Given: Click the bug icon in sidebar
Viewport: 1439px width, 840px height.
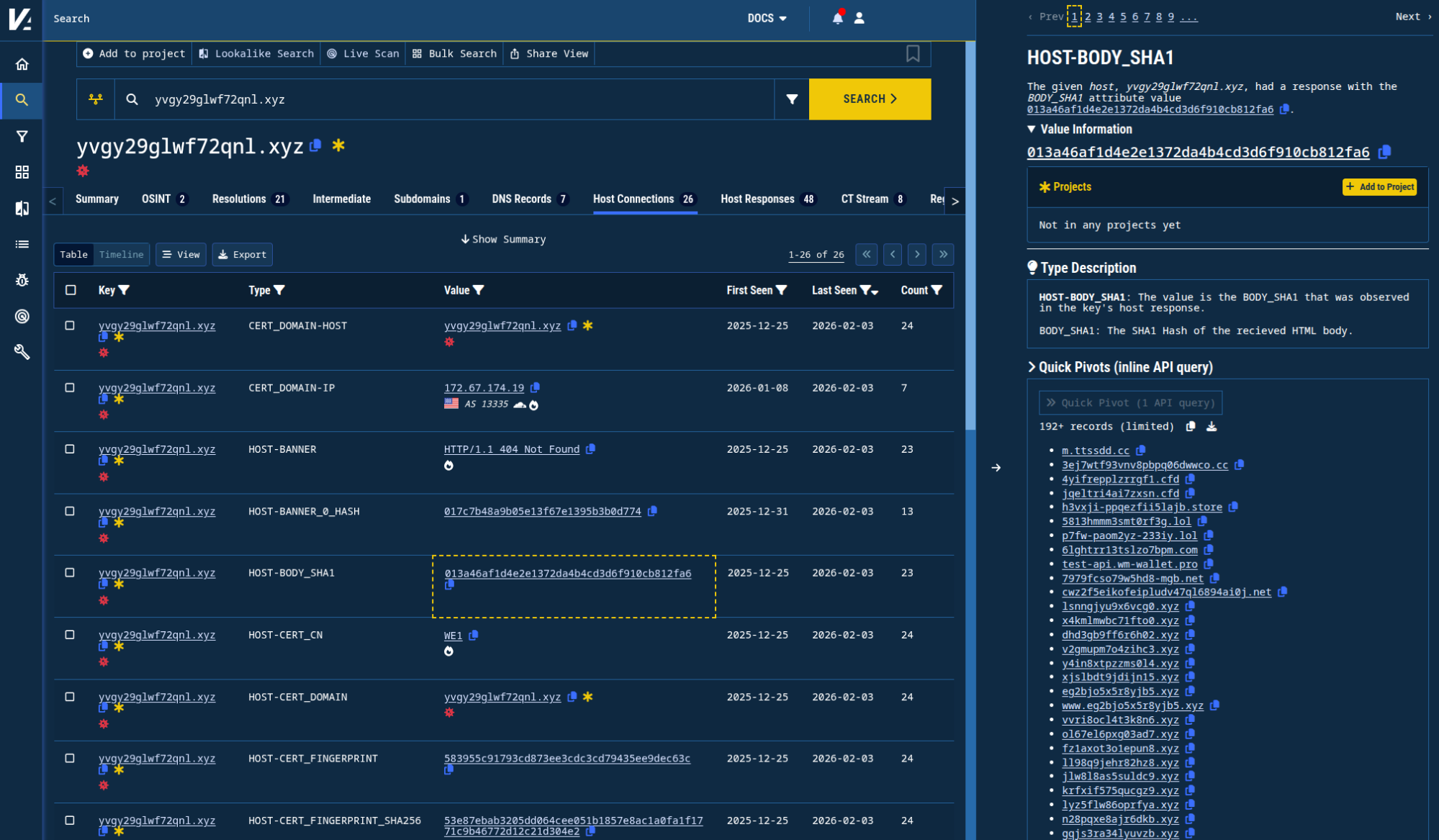Looking at the screenshot, I should click(22, 280).
